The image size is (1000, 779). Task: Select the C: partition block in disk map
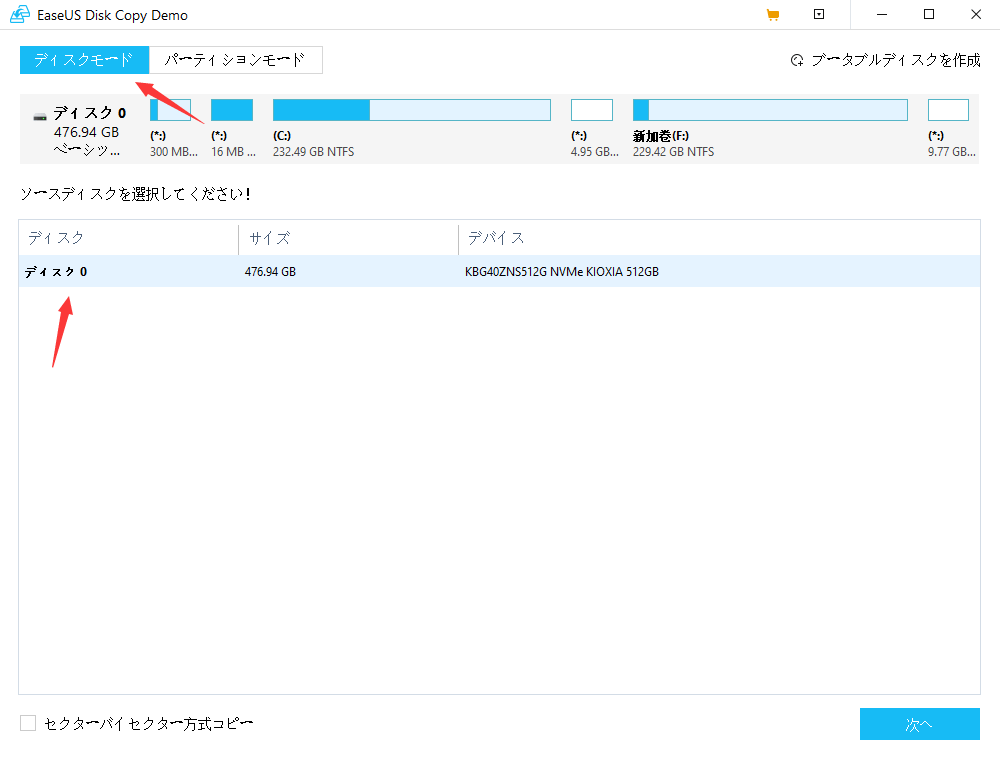tap(411, 109)
